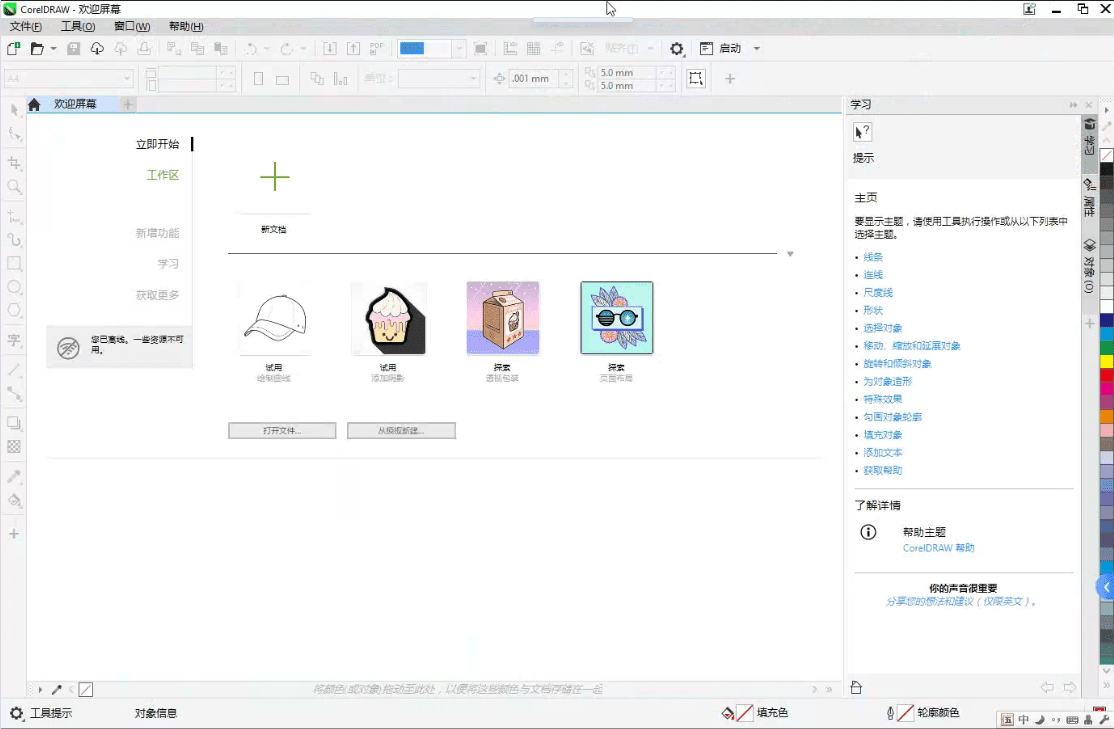Open the 添加文本 hint topic link
Image resolution: width=1114 pixels, height=729 pixels.
tap(882, 453)
